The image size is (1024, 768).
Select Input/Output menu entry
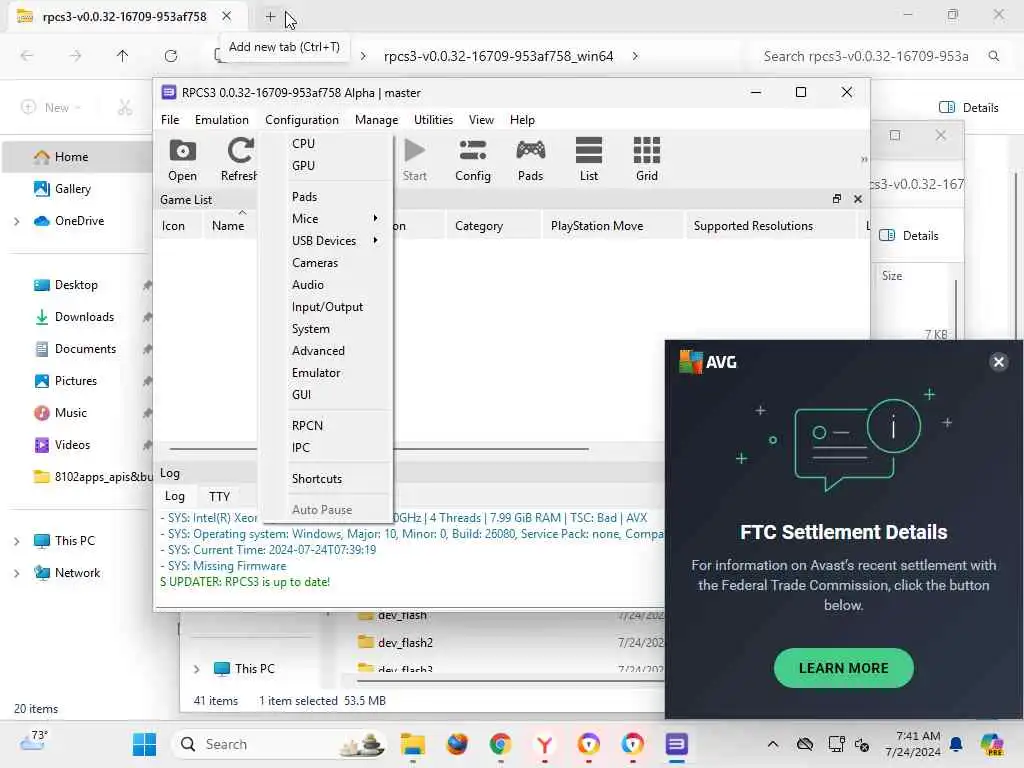(x=327, y=307)
